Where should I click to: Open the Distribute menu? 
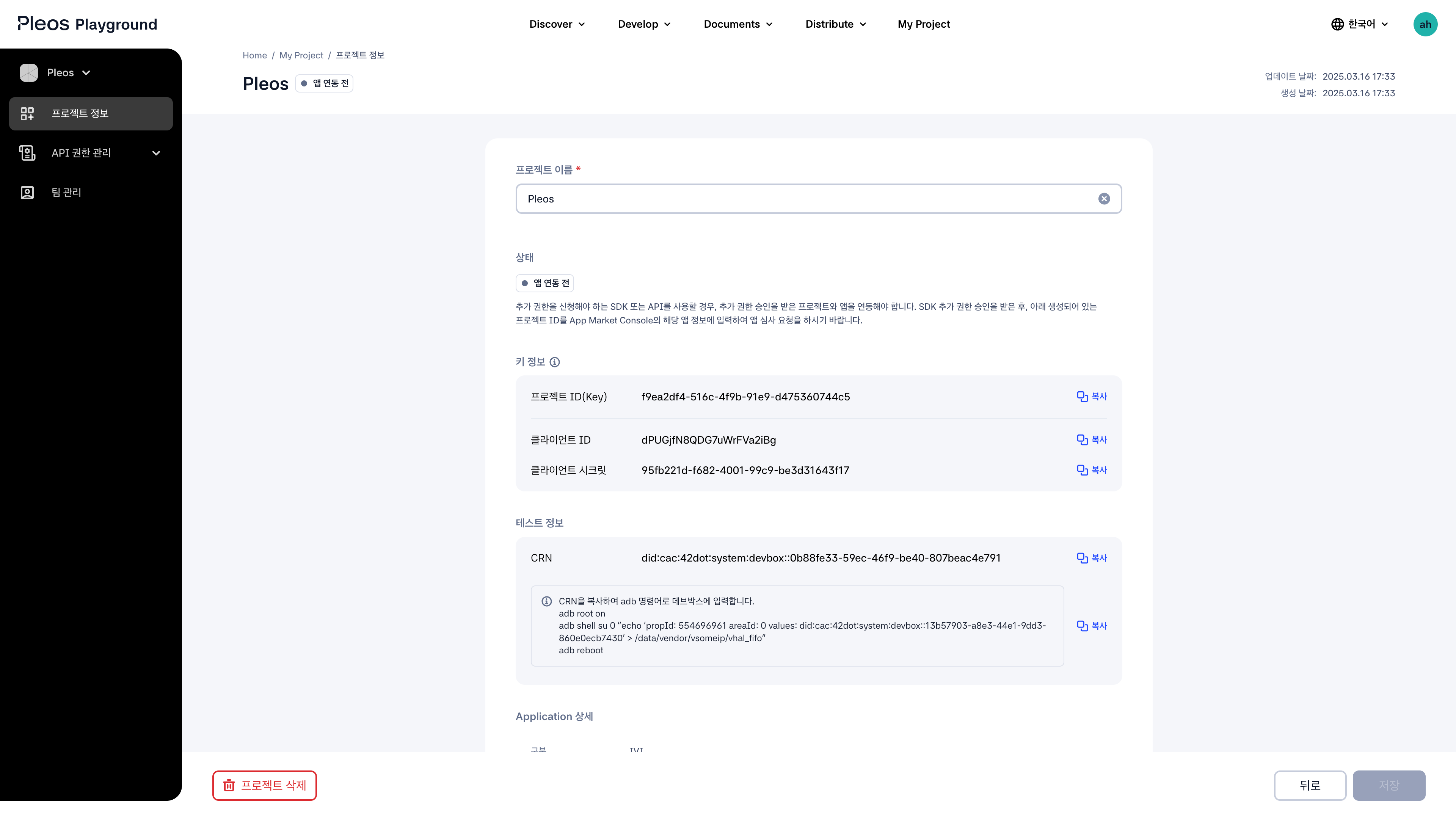tap(835, 24)
